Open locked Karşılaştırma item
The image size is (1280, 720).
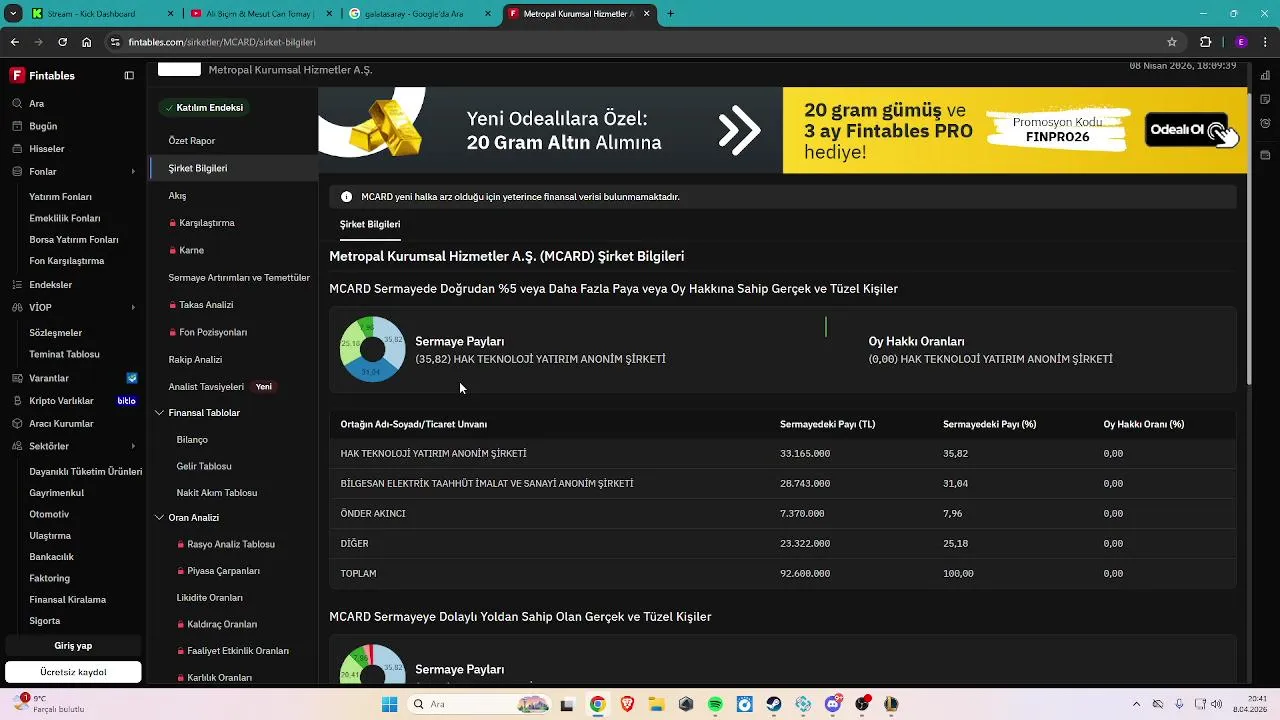pos(202,223)
